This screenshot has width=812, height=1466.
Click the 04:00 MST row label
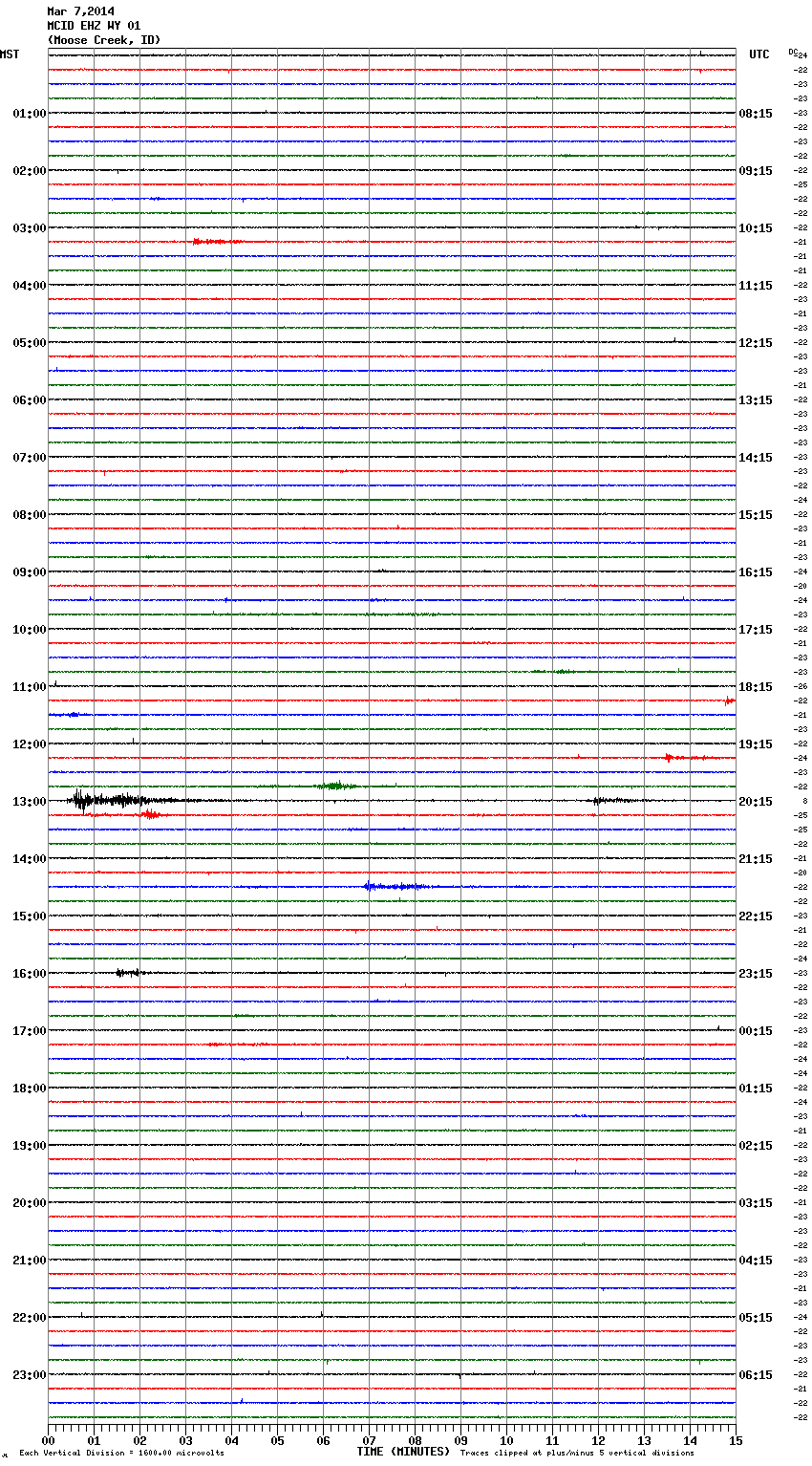pyautogui.click(x=30, y=286)
